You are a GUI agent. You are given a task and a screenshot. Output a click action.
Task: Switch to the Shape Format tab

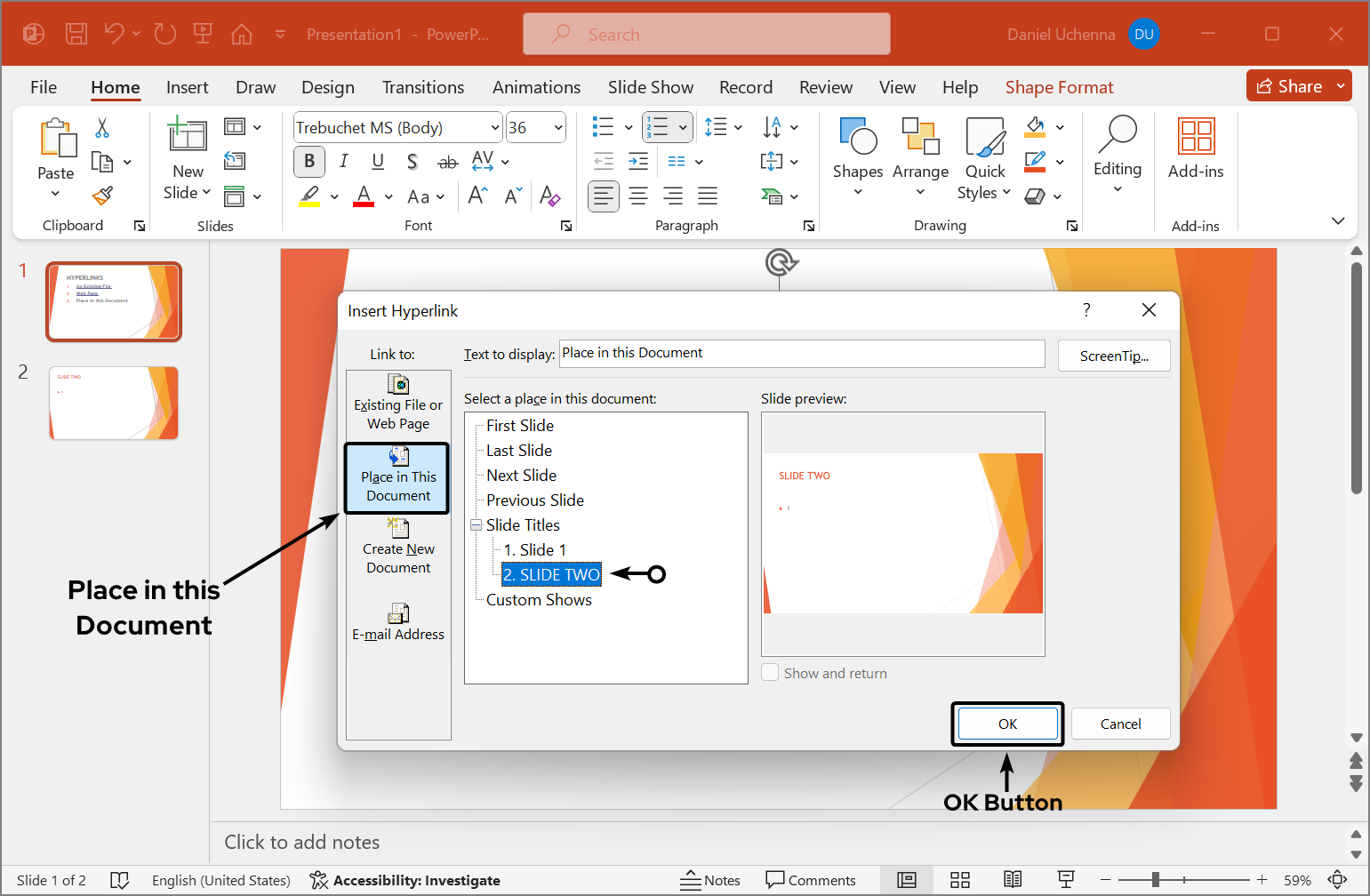pyautogui.click(x=1059, y=87)
